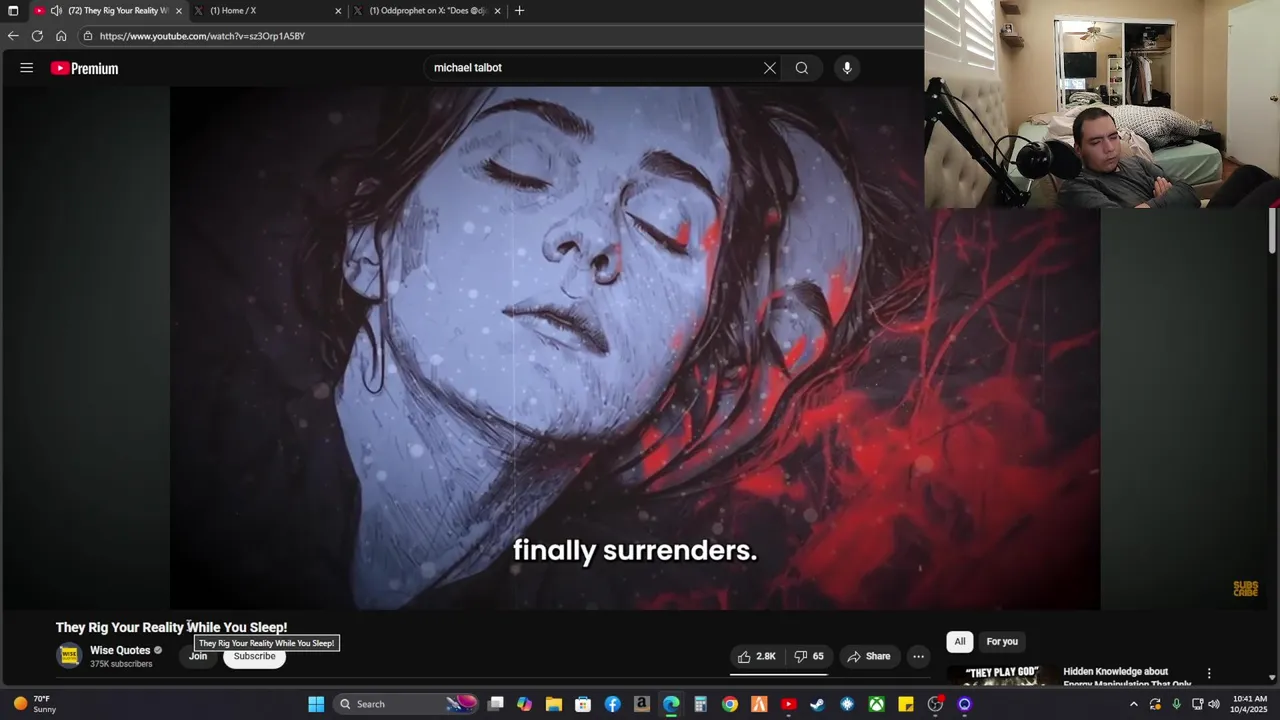Switch to Microsoft Edge in taskbar
The image size is (1280, 720).
(671, 704)
